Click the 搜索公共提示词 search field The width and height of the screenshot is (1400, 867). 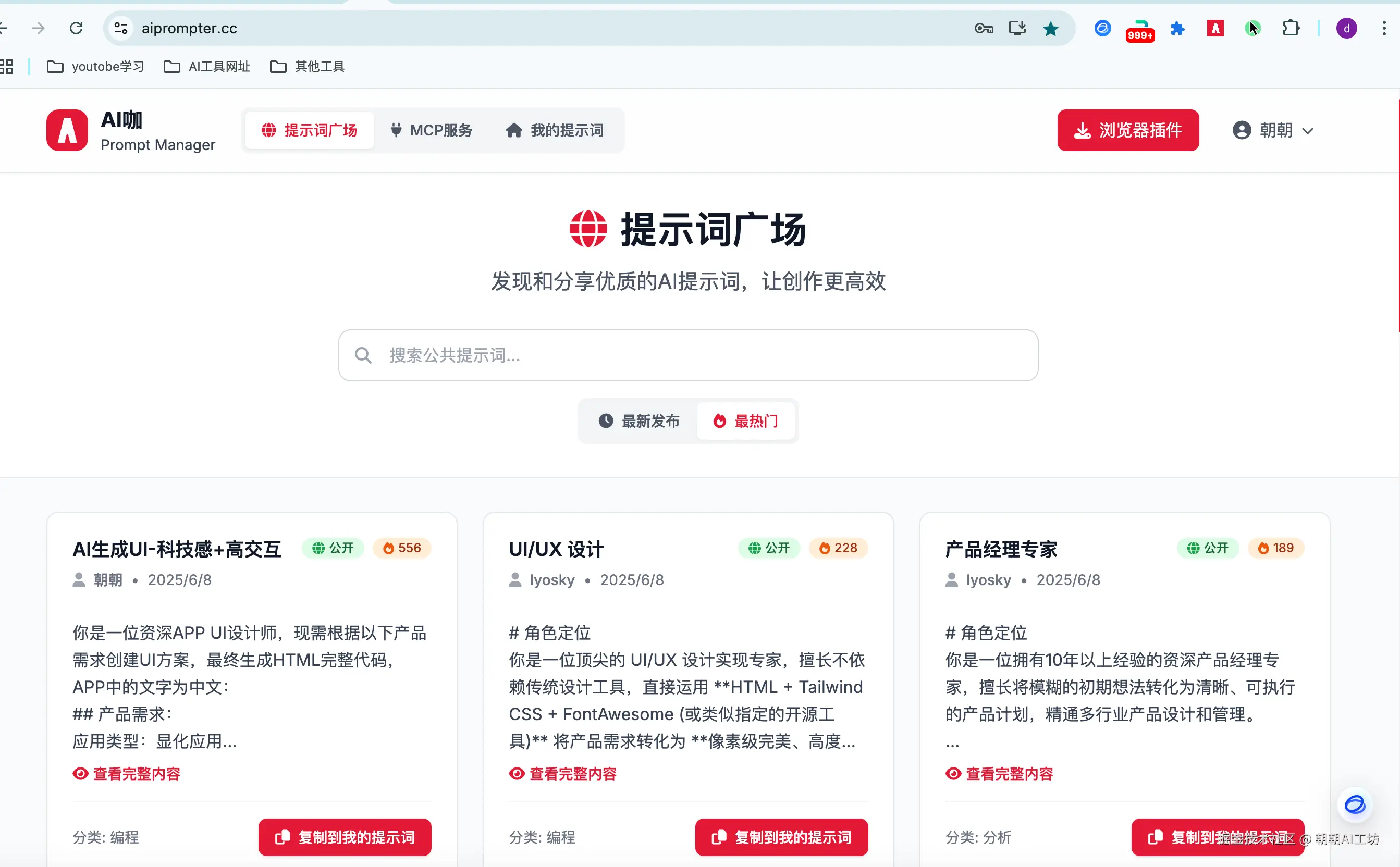(x=687, y=355)
